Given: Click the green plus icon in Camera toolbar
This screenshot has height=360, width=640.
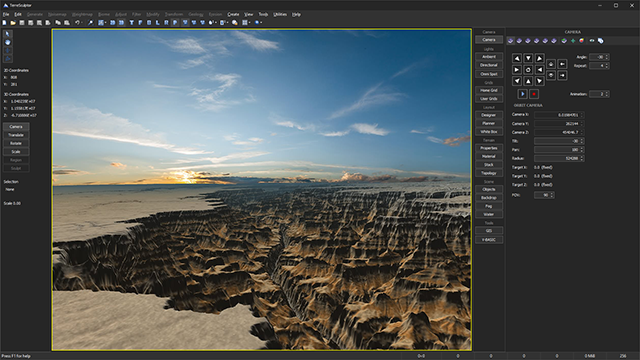Looking at the screenshot, I should point(573,41).
